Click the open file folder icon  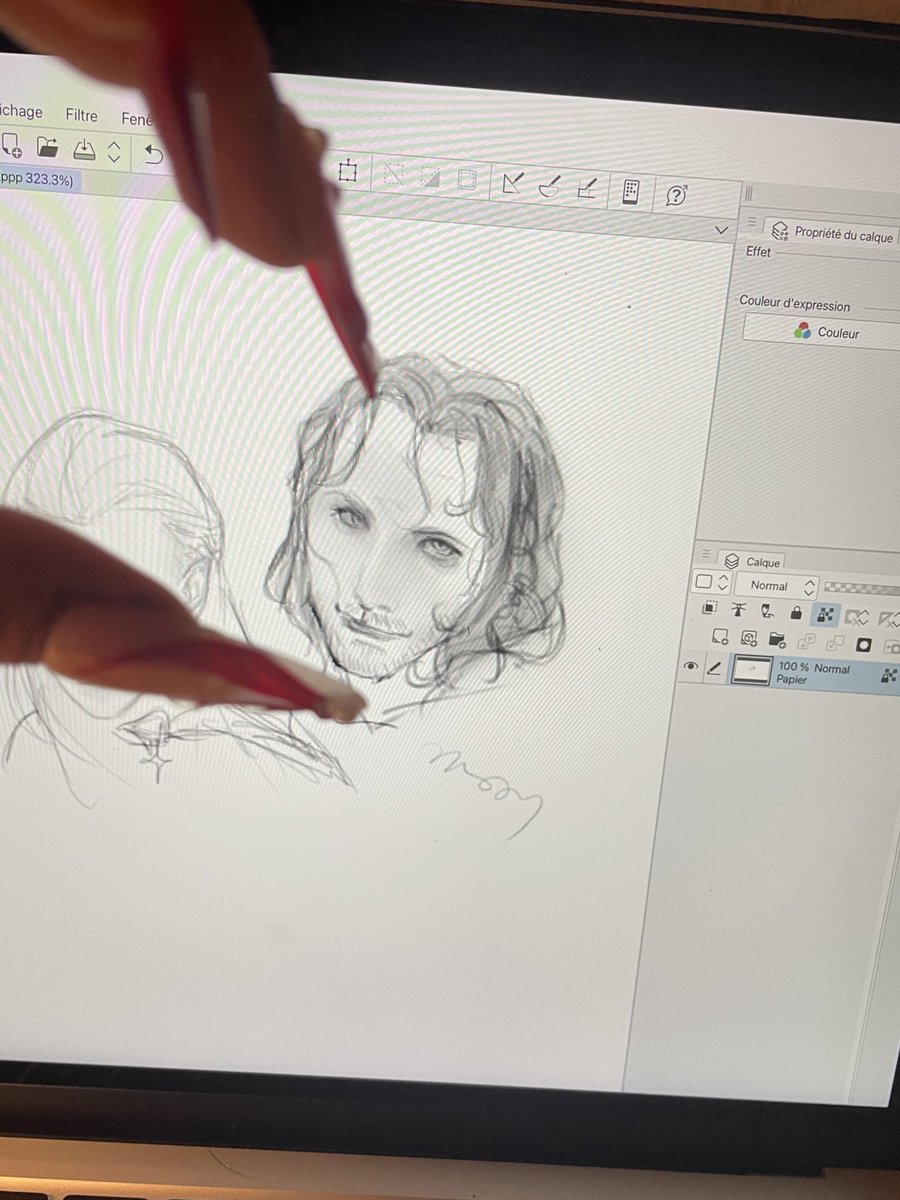click(x=47, y=146)
